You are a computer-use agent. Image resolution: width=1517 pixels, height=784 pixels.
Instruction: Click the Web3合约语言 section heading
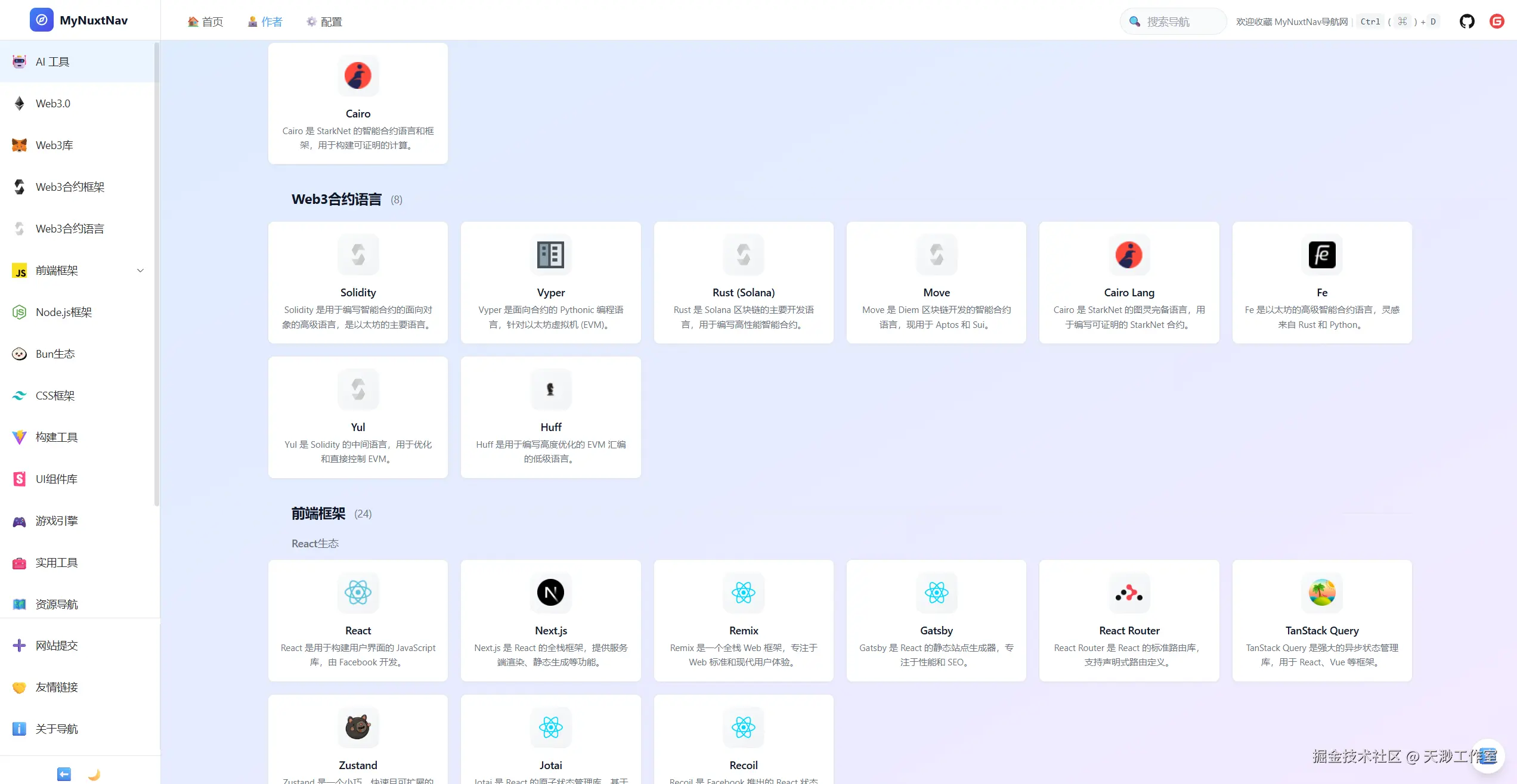tap(336, 199)
